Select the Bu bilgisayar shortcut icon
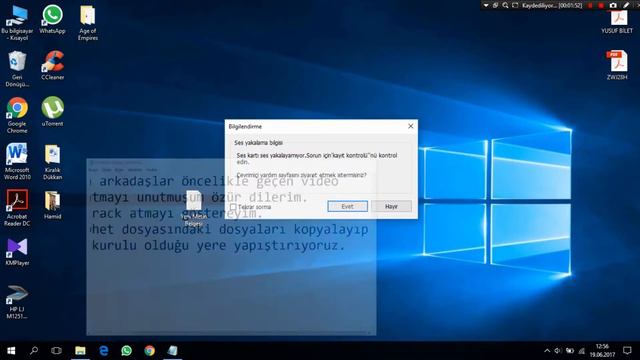Image resolution: width=640 pixels, height=360 pixels. [x=17, y=22]
